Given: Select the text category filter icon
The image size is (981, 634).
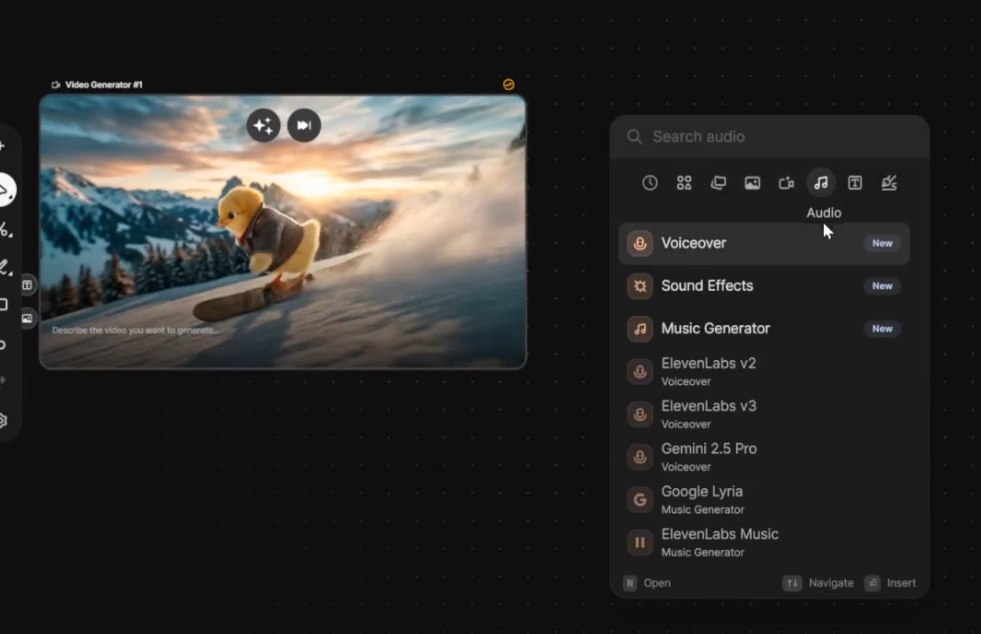Looking at the screenshot, I should (855, 183).
